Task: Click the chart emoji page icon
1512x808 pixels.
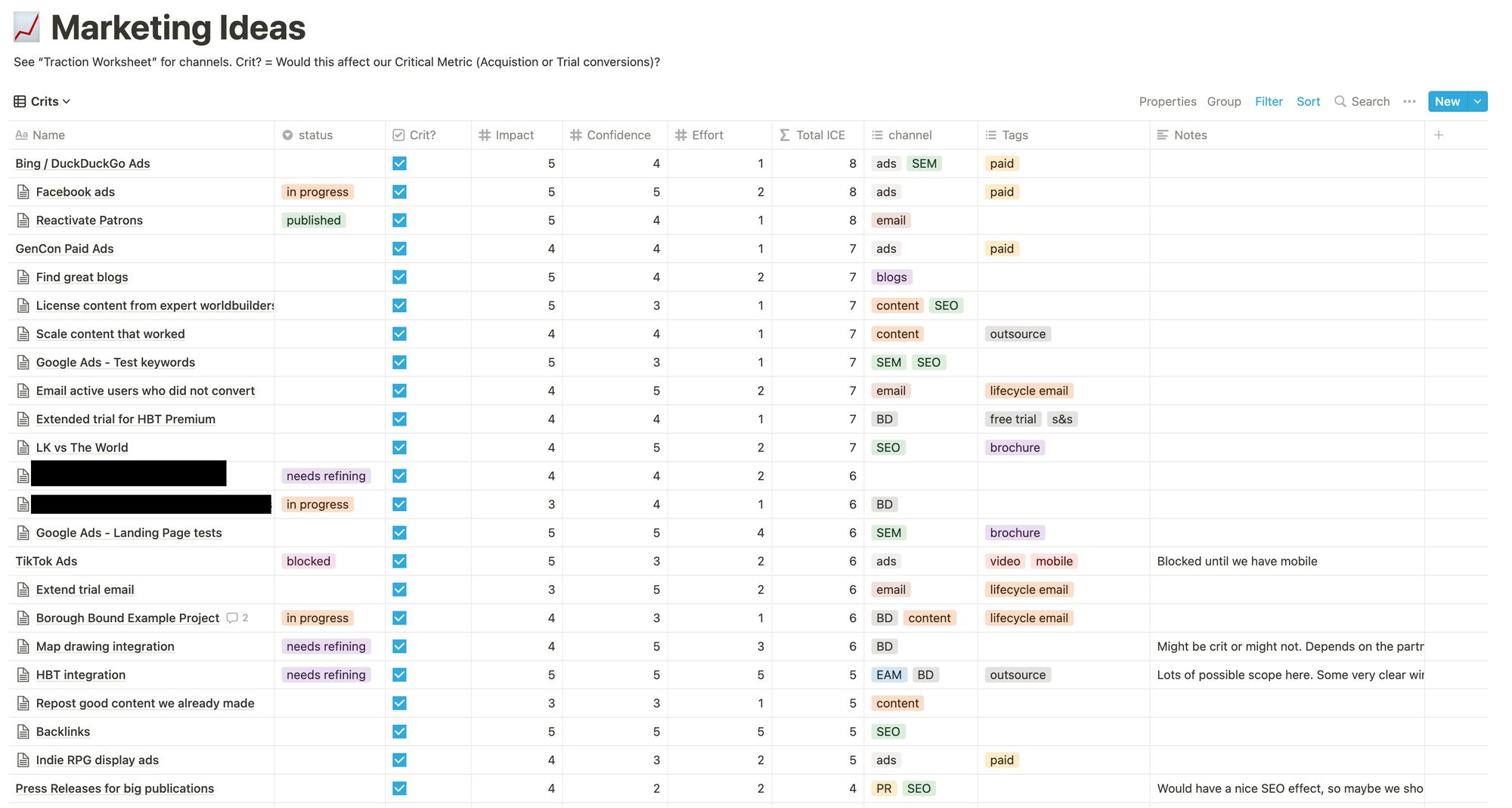Action: coord(26,27)
